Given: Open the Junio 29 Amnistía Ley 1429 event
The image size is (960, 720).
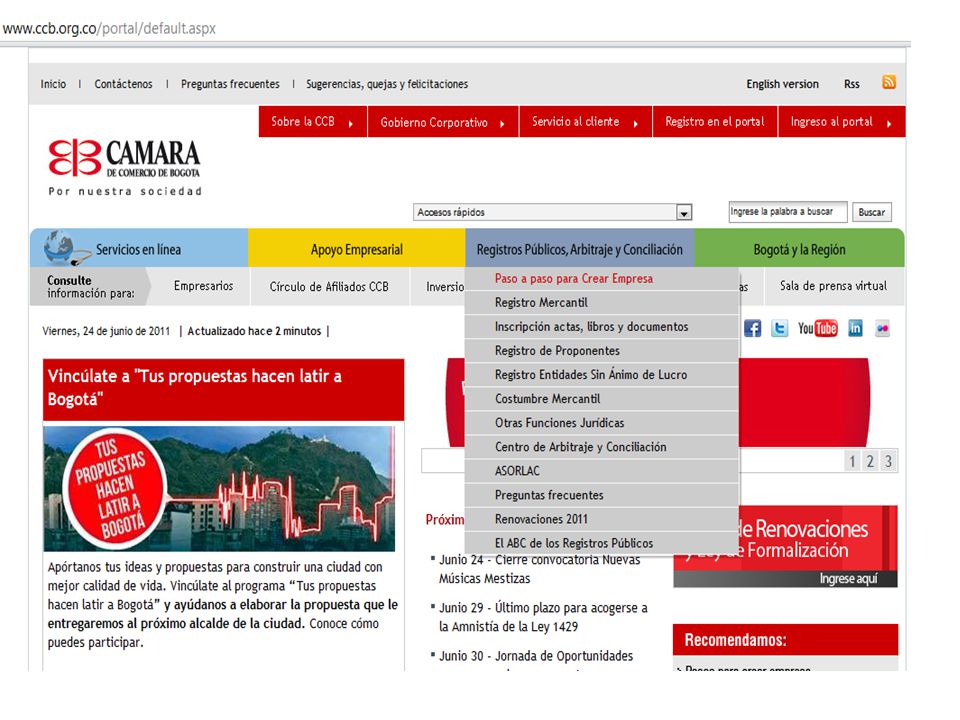Looking at the screenshot, I should point(542,617).
